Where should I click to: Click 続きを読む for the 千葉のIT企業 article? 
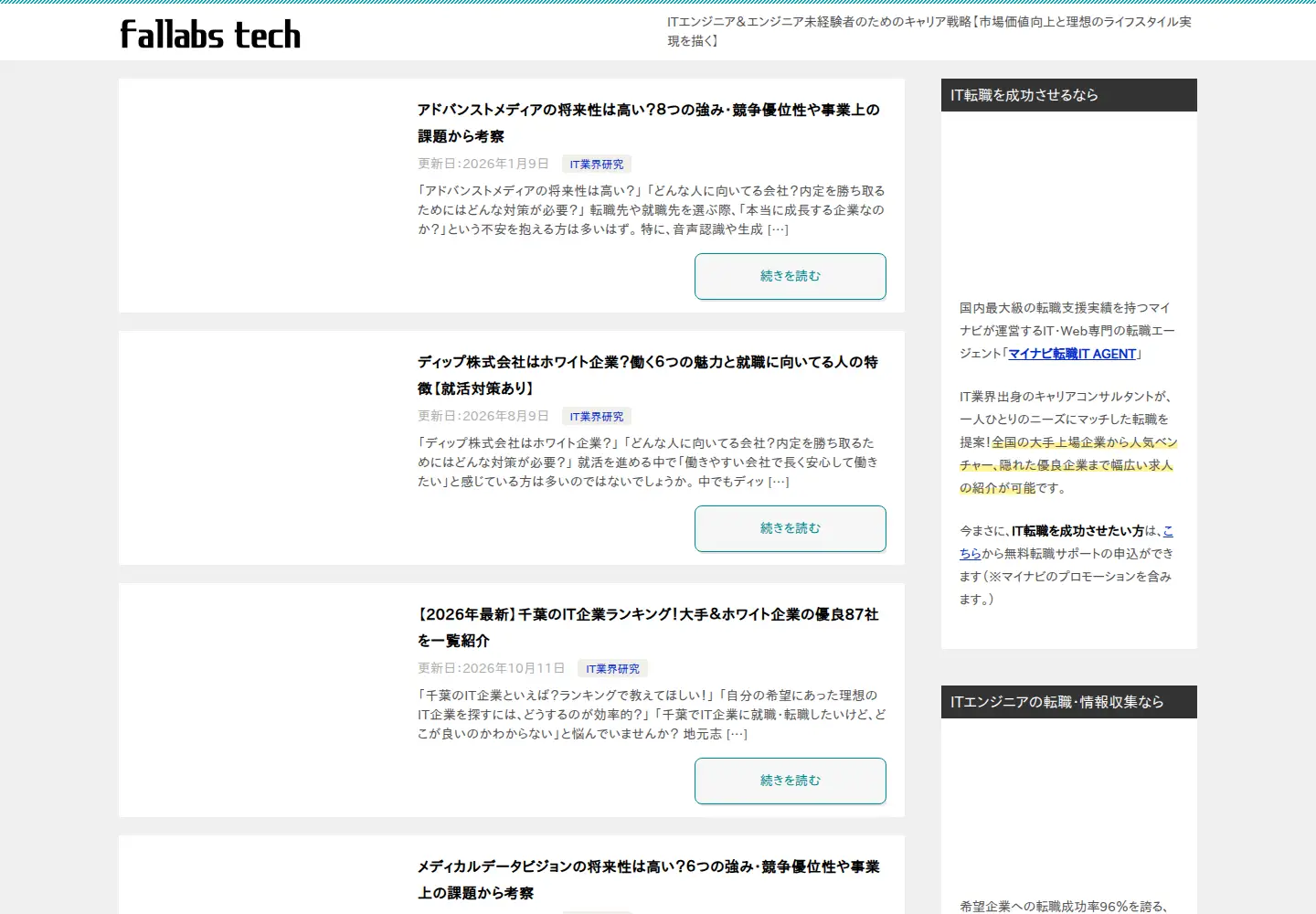click(x=791, y=781)
